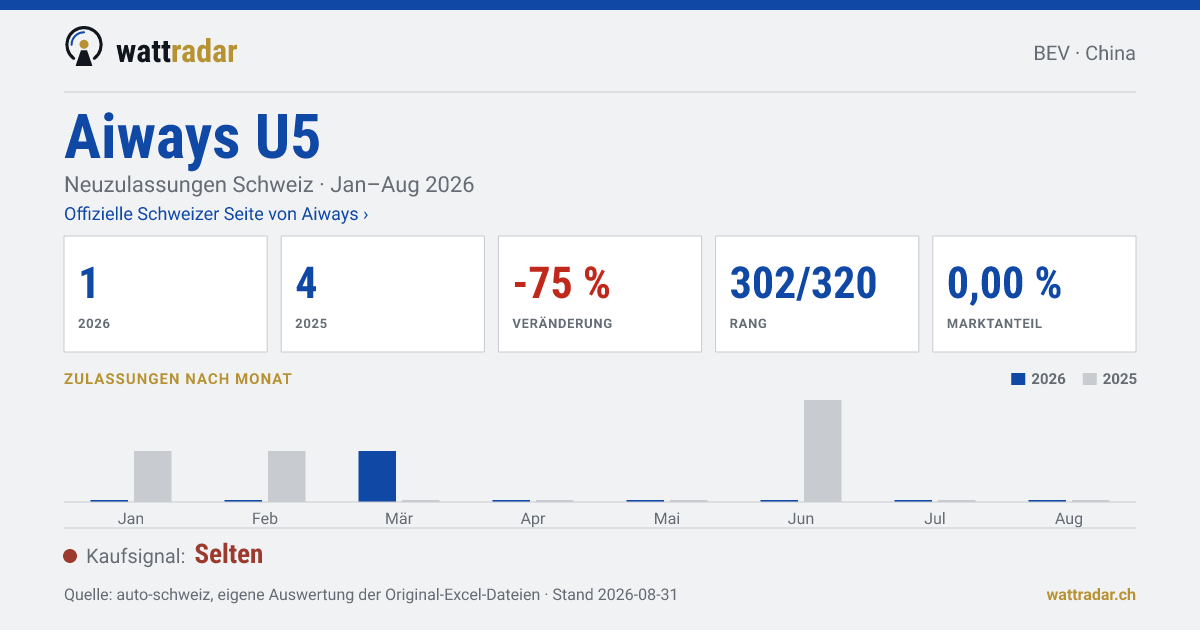Image resolution: width=1200 pixels, height=630 pixels.
Task: Click the wattradar radar logo icon
Action: (x=84, y=47)
